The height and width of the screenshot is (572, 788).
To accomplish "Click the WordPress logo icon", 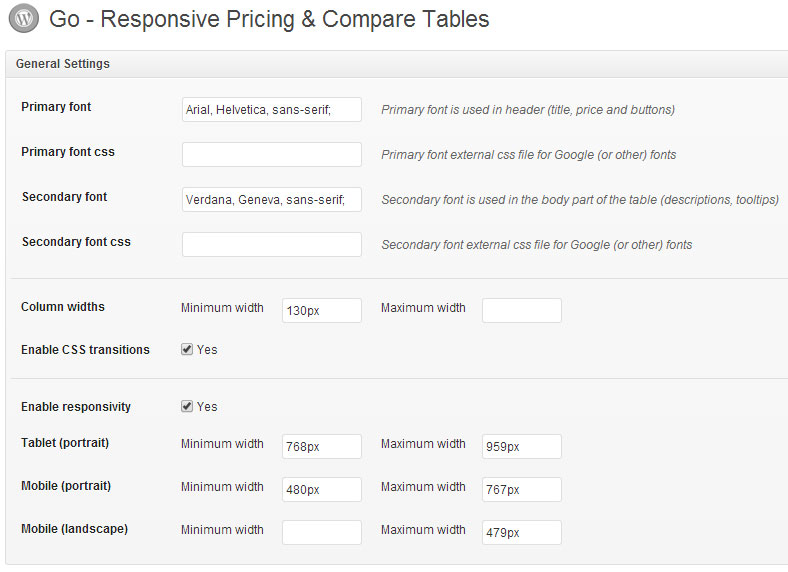I will [24, 19].
